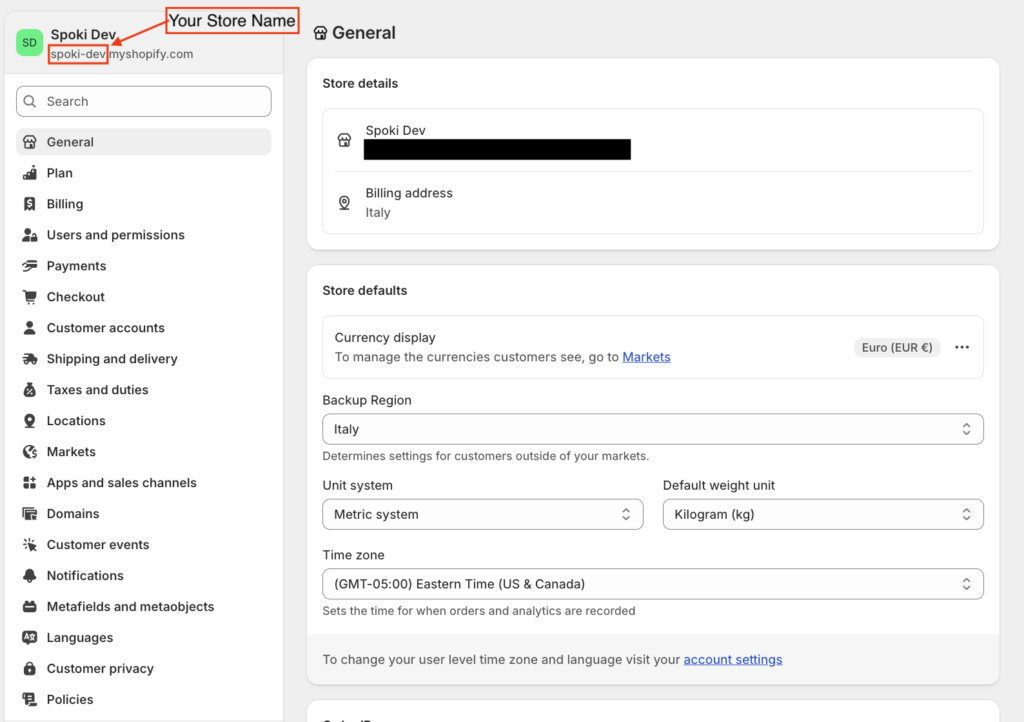Follow the Markets link in Currency display
This screenshot has width=1024, height=722.
pyautogui.click(x=646, y=357)
